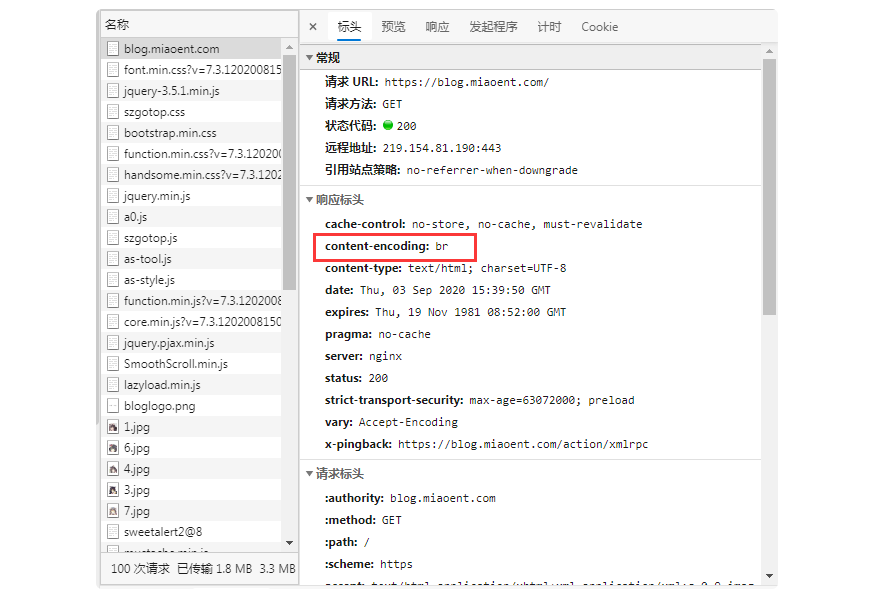Click file icon beside a0.js

tap(113, 217)
